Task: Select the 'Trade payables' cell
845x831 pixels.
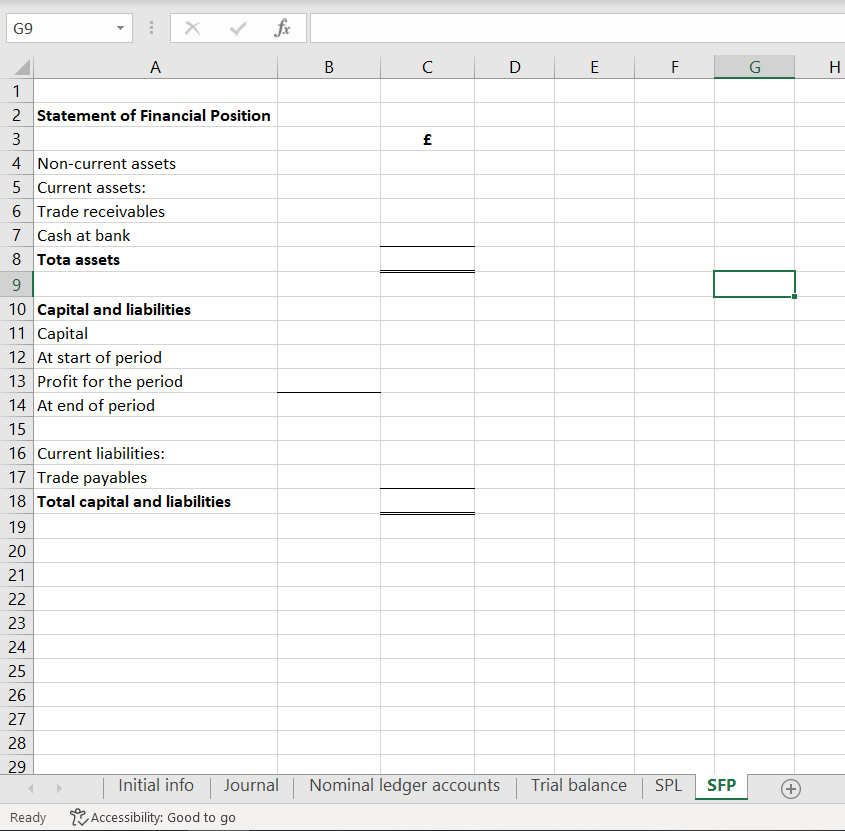Action: (x=155, y=477)
